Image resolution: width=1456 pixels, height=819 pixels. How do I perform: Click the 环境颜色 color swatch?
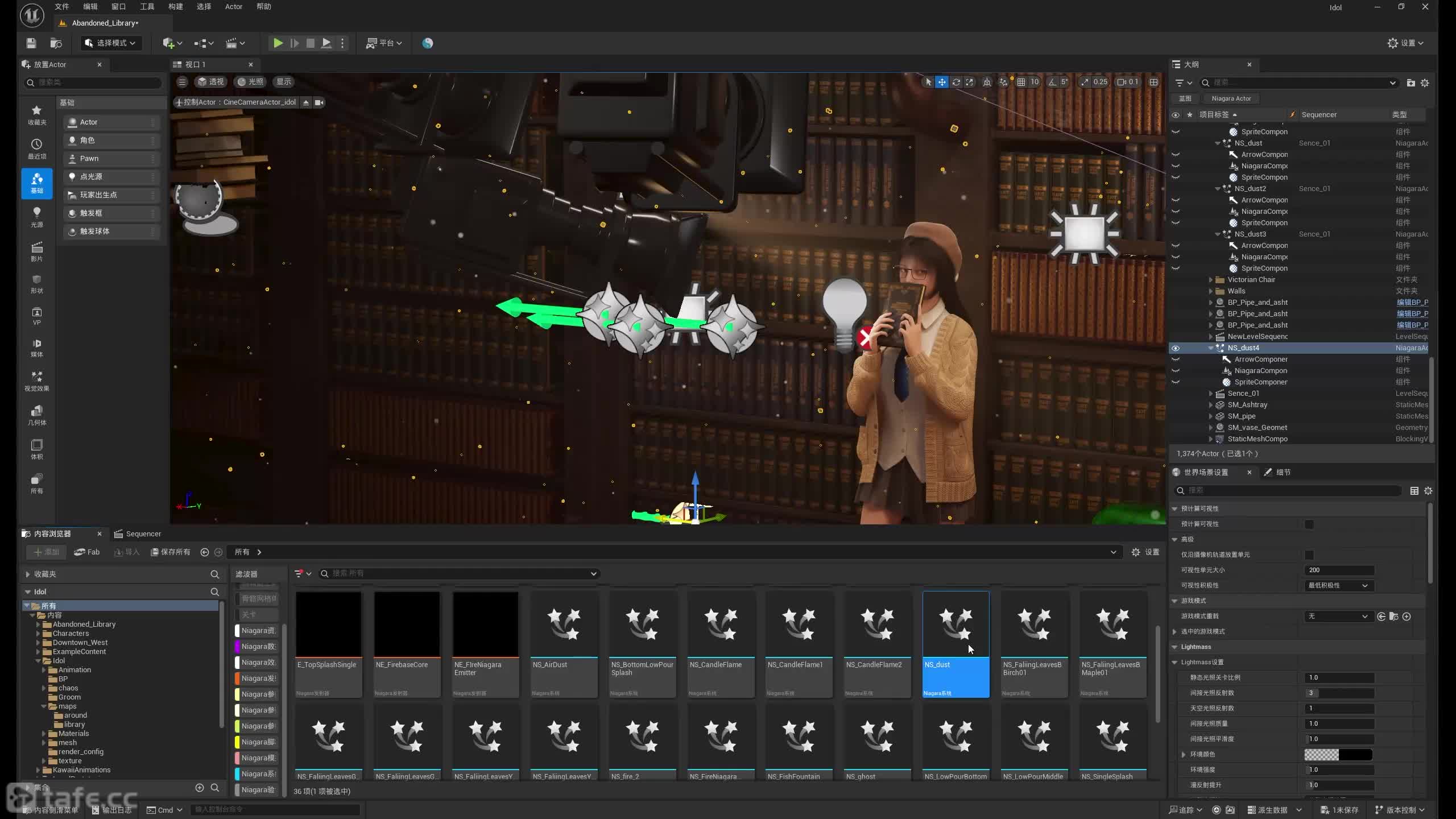point(1338,754)
